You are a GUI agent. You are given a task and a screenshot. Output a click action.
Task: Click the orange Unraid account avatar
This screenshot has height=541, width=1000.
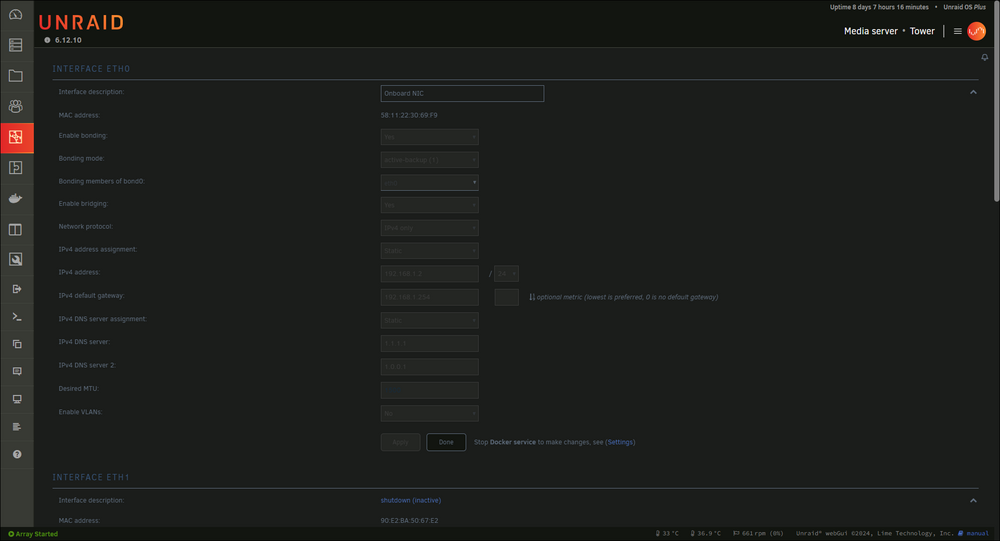point(976,31)
